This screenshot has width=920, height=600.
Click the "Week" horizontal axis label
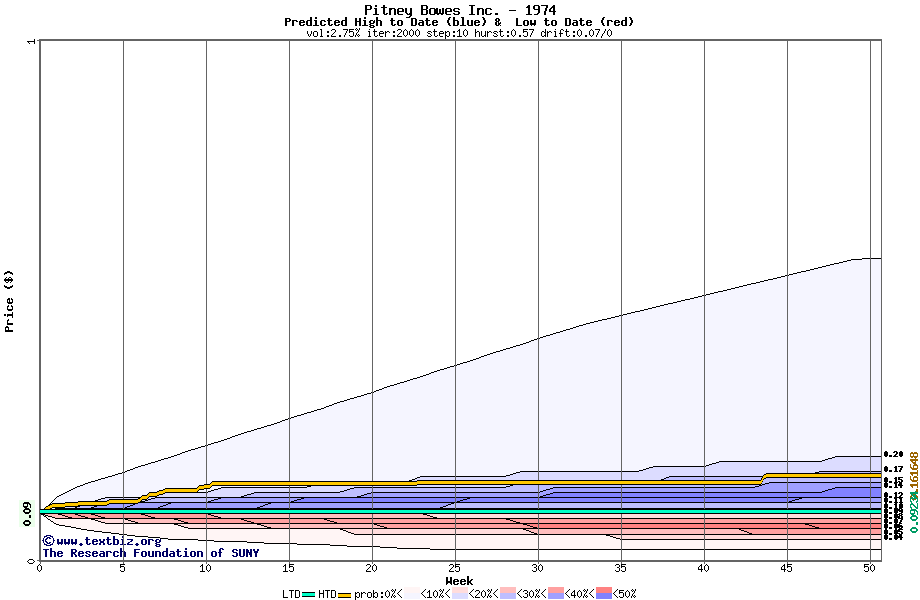click(x=459, y=581)
